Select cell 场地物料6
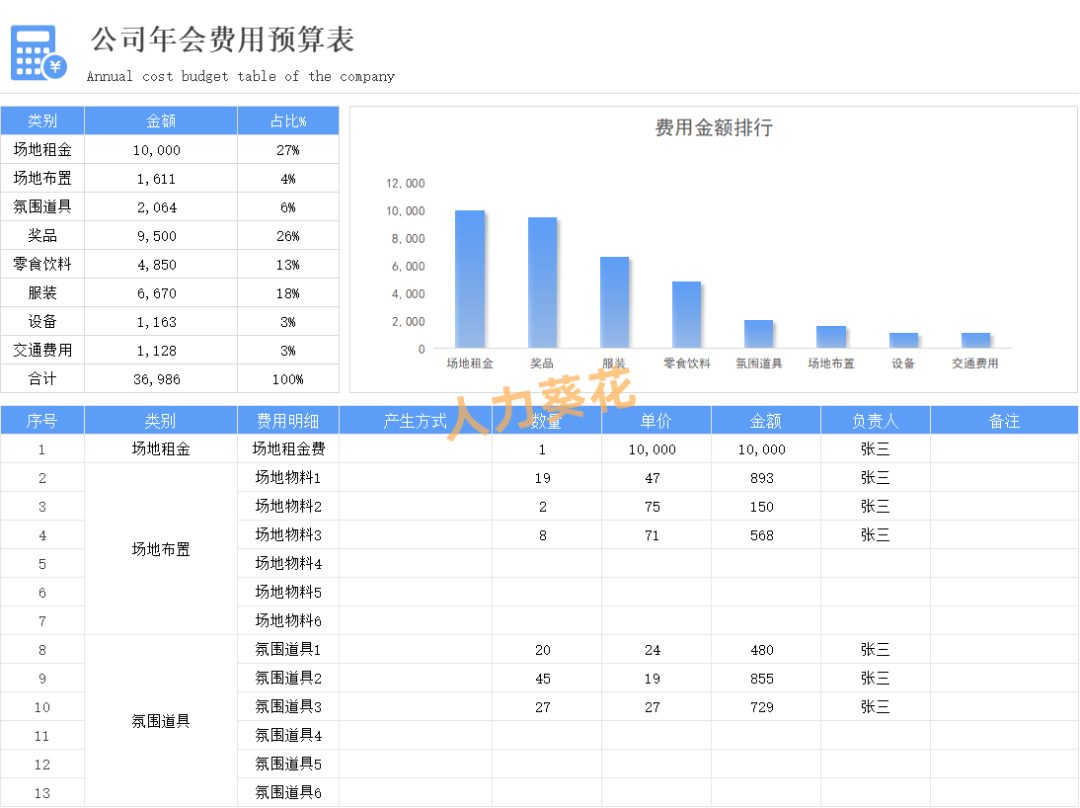This screenshot has width=1080, height=808. 288,621
